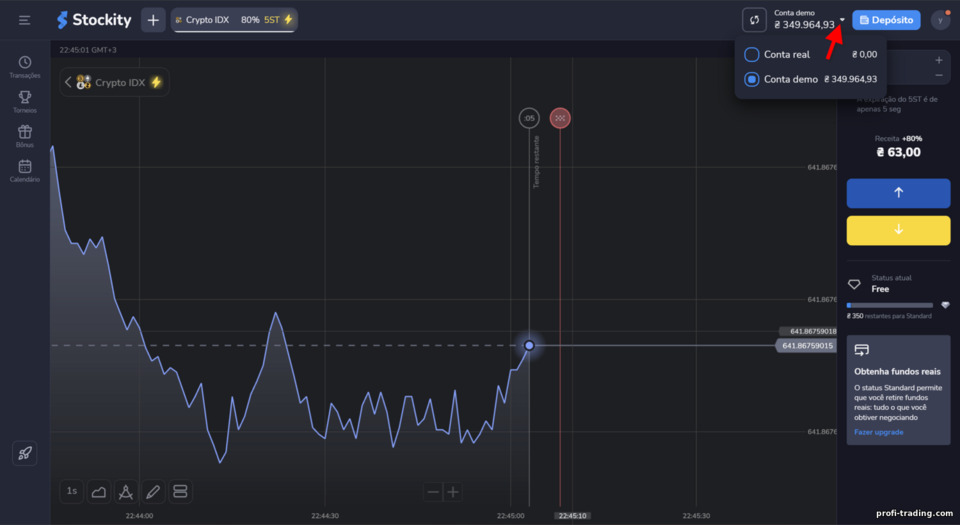The image size is (960, 525).
Task: Open the indicators compass tool
Action: [126, 491]
